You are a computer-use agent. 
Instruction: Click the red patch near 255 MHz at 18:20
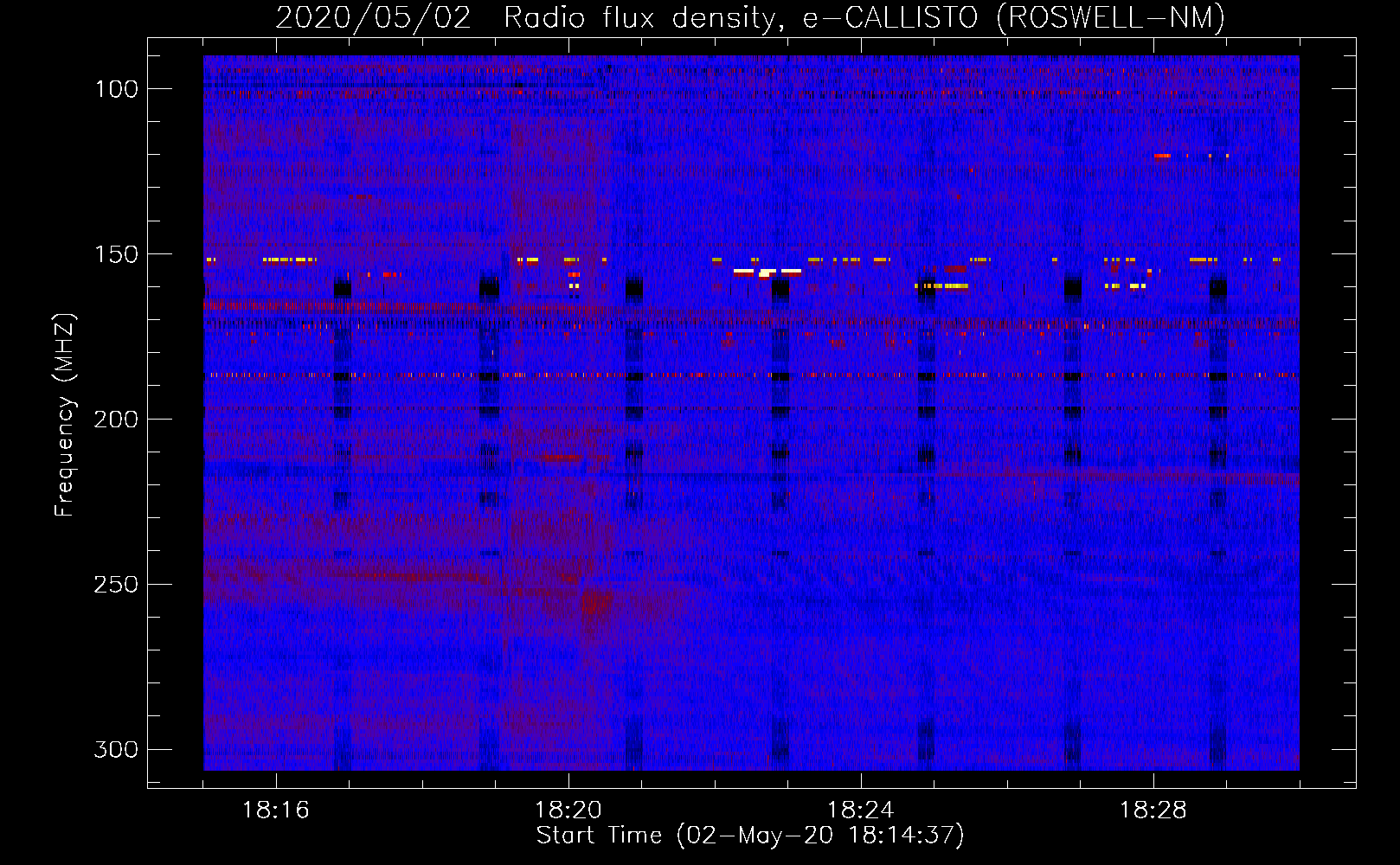tap(597, 600)
